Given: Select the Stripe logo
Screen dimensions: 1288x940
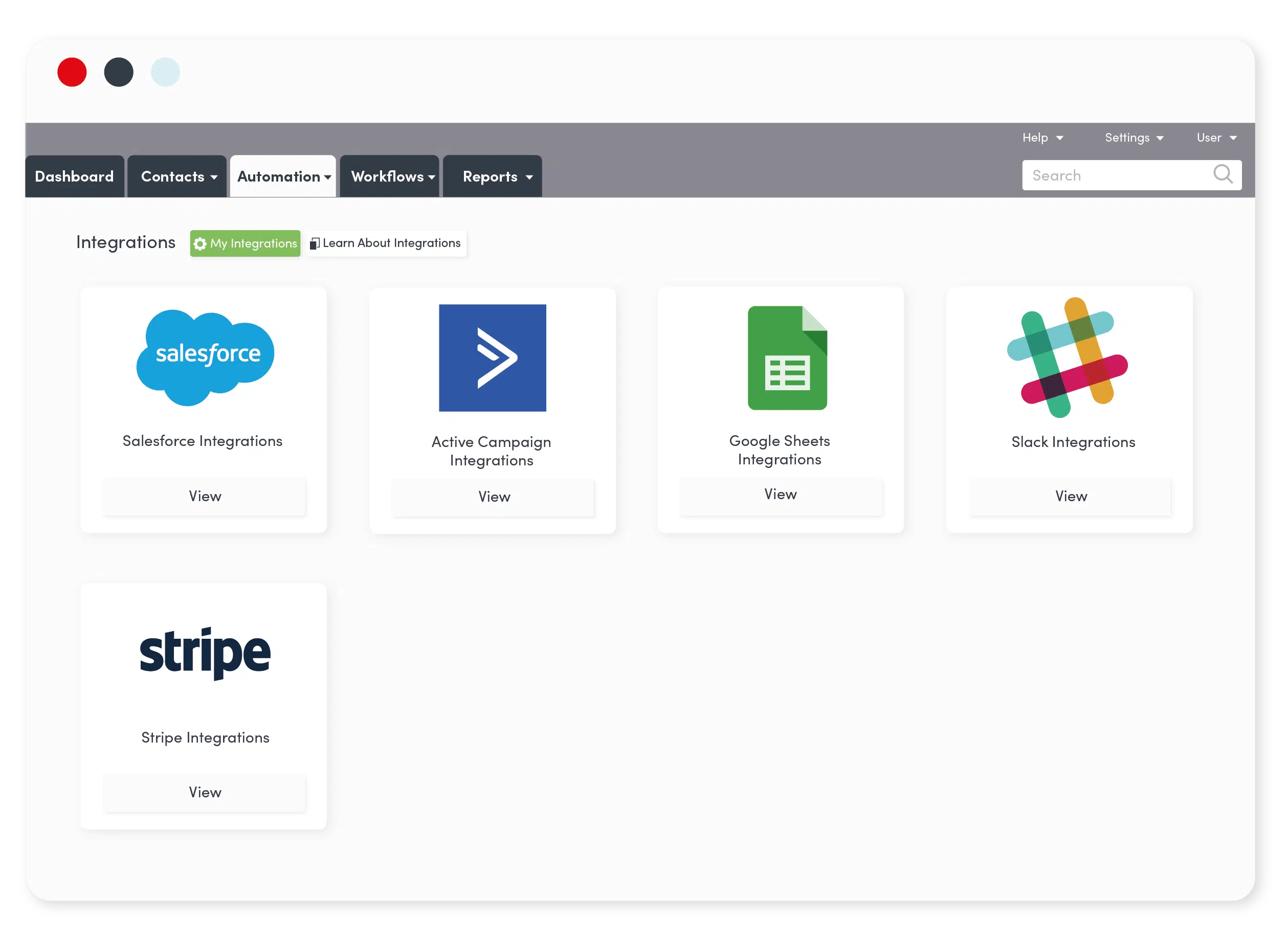Looking at the screenshot, I should 205,653.
